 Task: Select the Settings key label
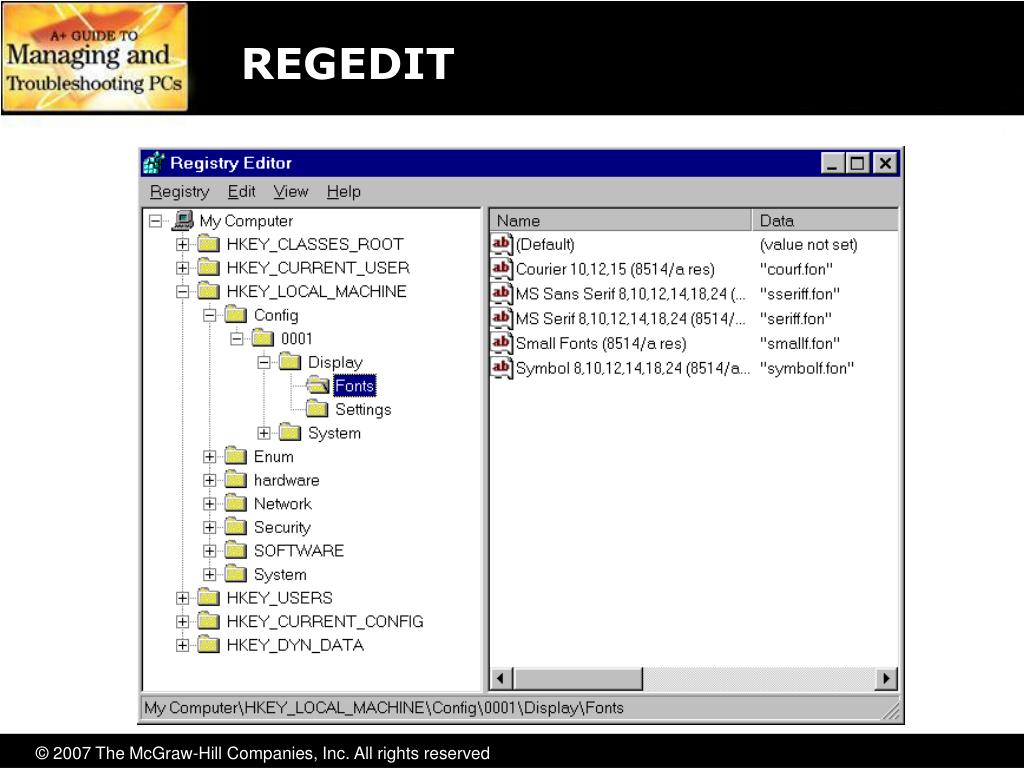tap(363, 409)
